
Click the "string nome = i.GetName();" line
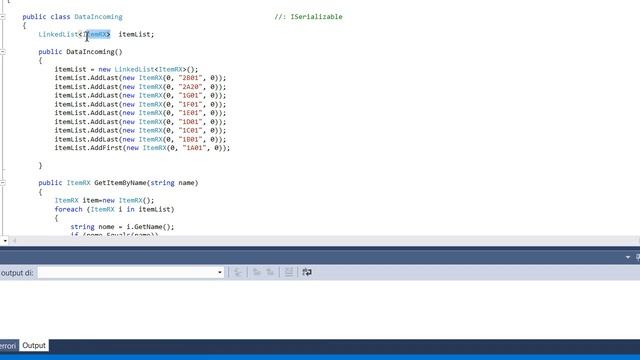click(x=122, y=227)
